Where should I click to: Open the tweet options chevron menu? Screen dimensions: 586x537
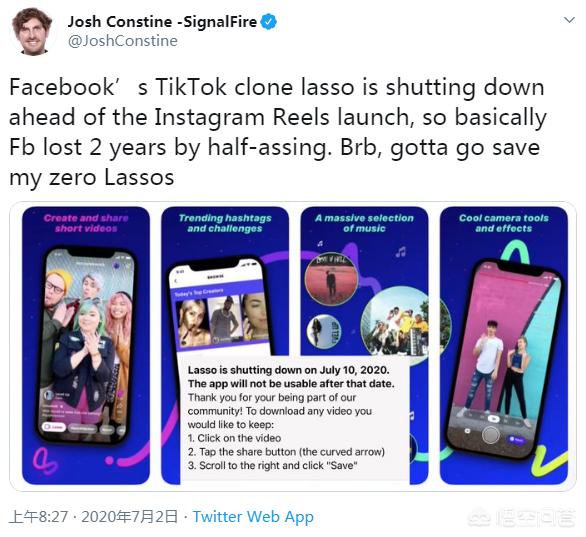[569, 20]
